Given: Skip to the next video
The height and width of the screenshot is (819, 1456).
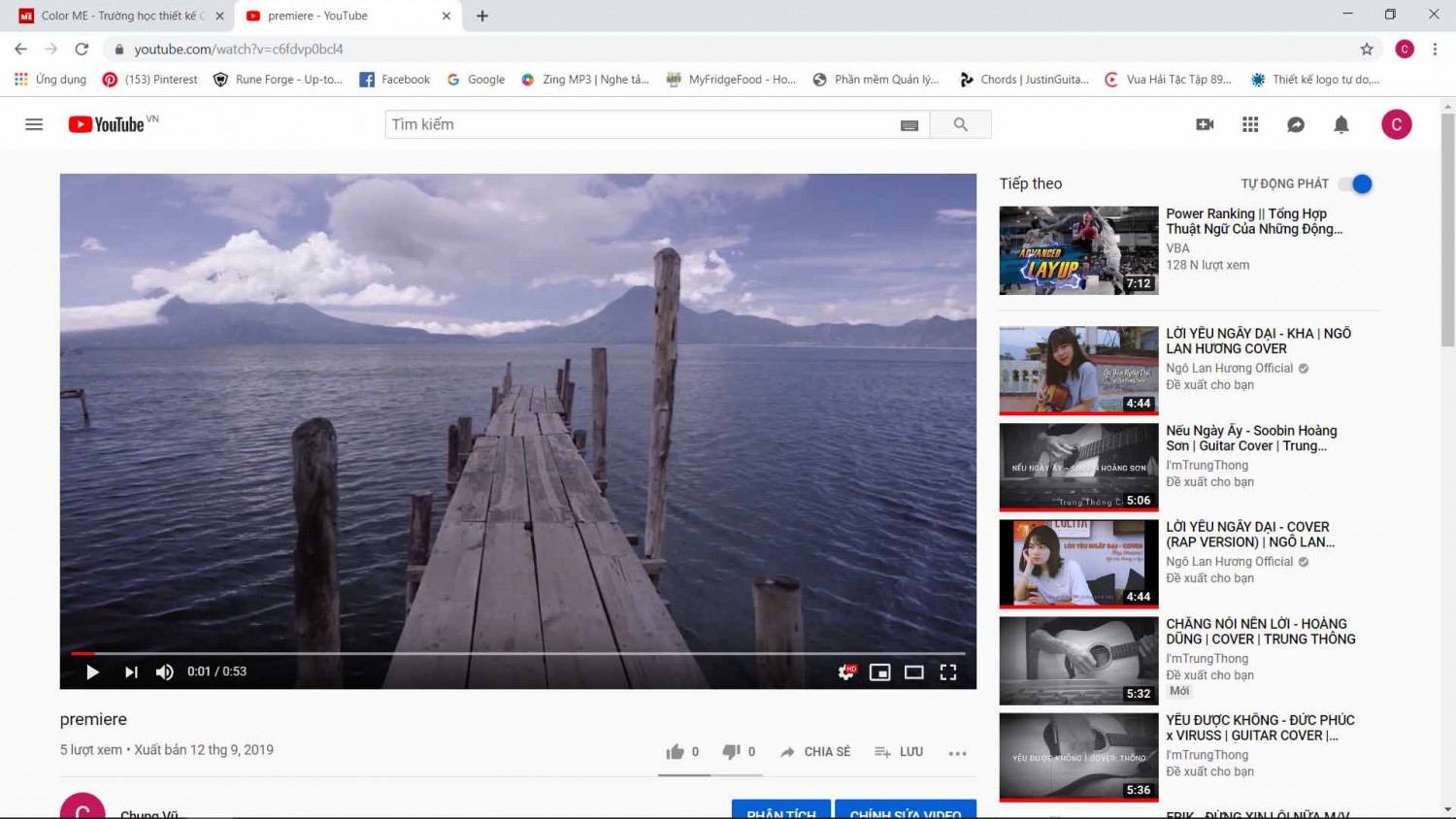Looking at the screenshot, I should click(131, 672).
